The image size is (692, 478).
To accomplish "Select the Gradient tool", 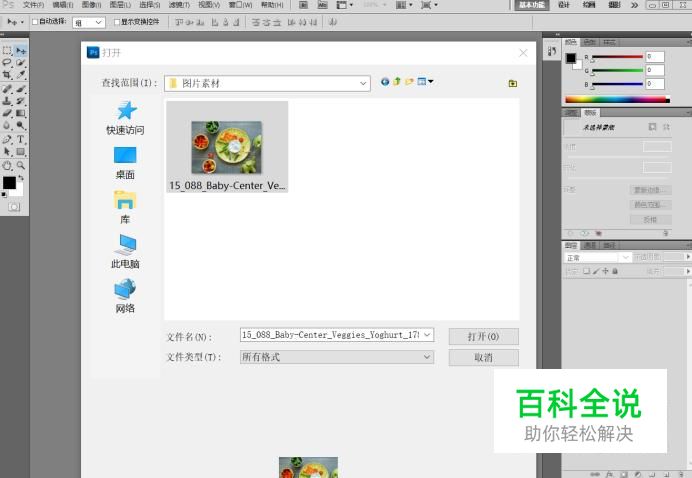I will click(20, 113).
